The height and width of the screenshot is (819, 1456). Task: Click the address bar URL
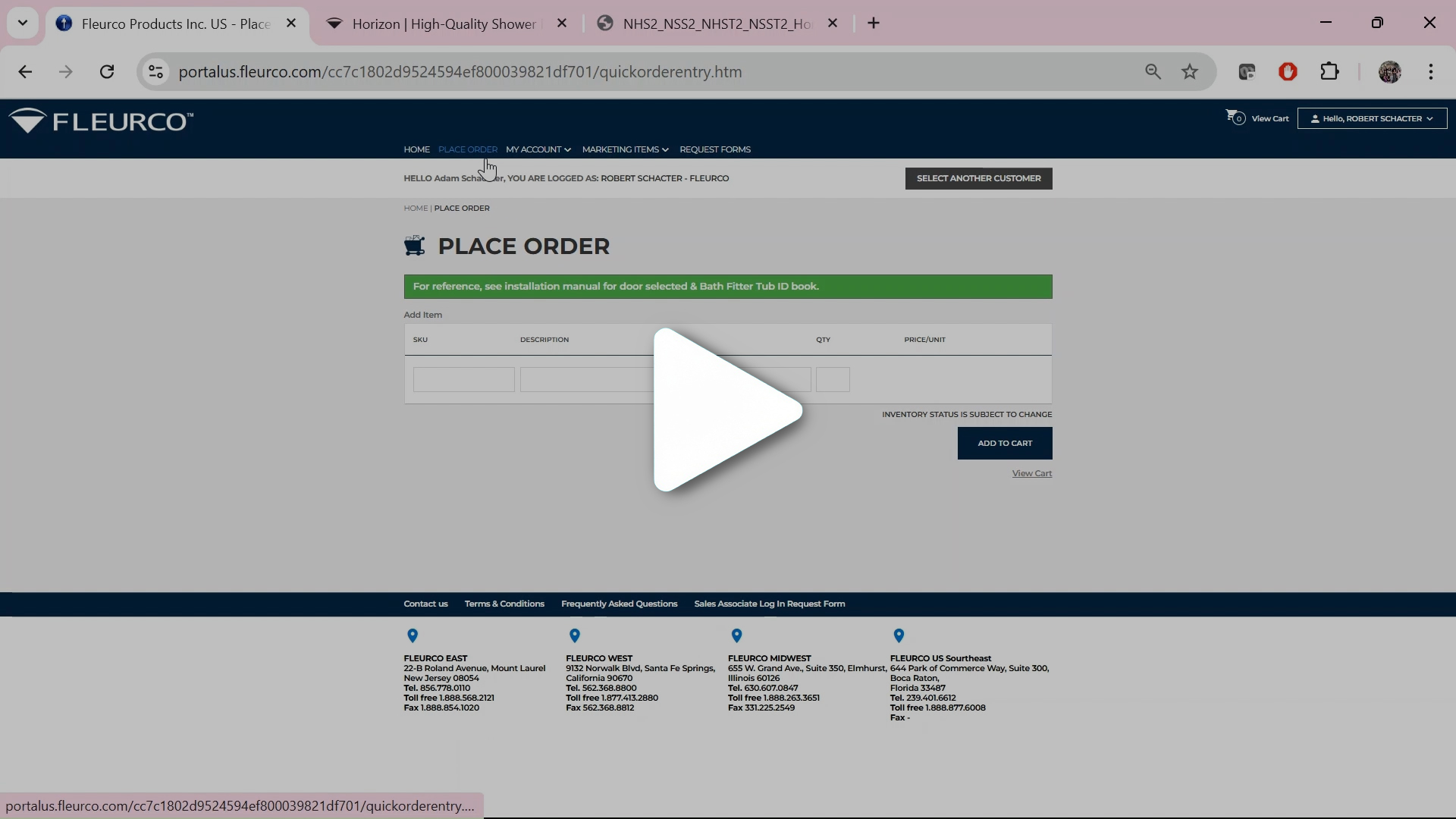[x=460, y=72]
